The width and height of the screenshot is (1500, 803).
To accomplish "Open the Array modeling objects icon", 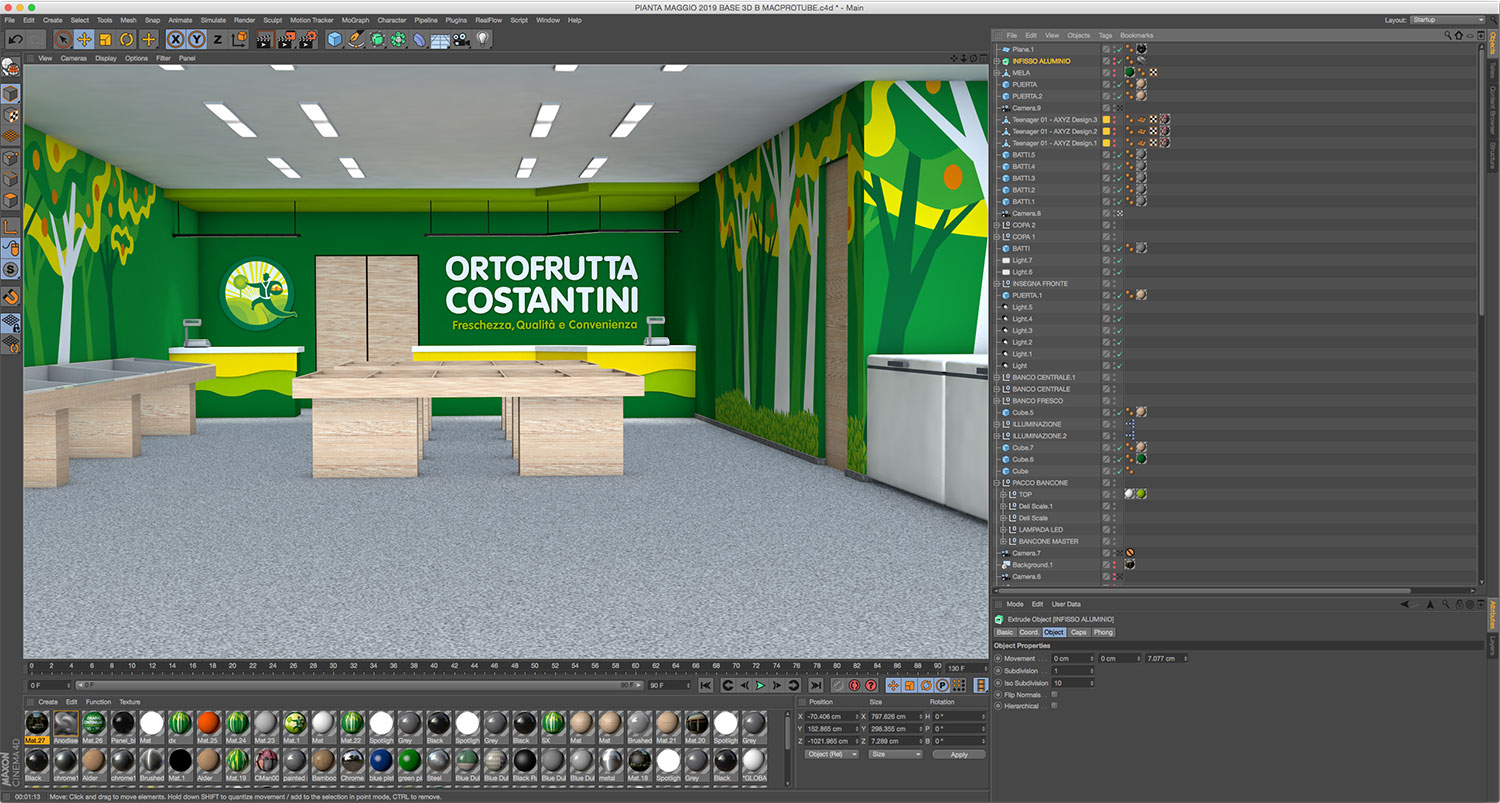I will (x=398, y=39).
